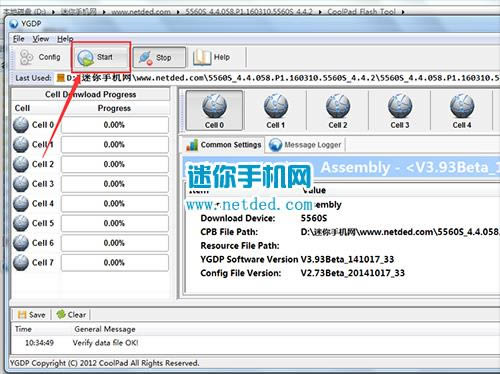Image resolution: width=500 pixels, height=374 pixels.
Task: Click the Time column header
Action: coord(23,329)
